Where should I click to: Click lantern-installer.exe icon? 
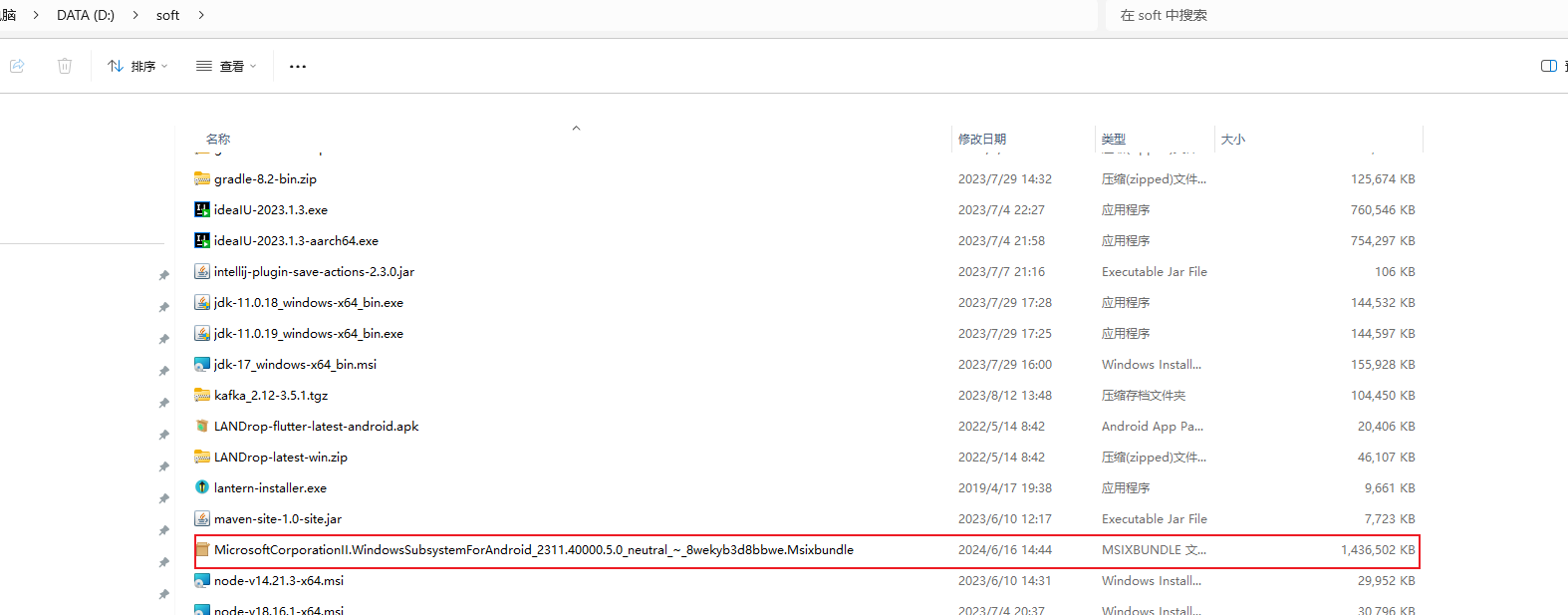202,487
